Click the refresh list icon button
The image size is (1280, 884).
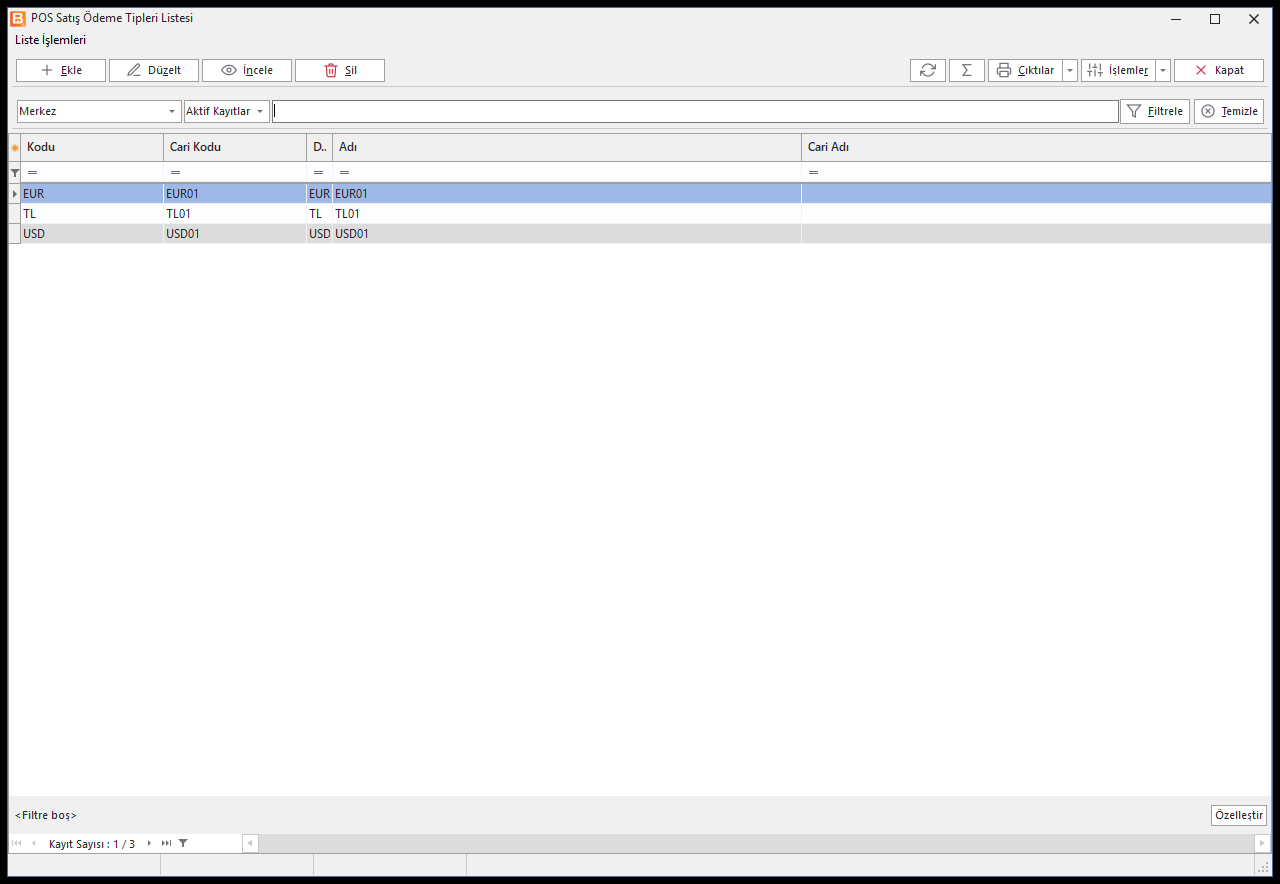(928, 70)
